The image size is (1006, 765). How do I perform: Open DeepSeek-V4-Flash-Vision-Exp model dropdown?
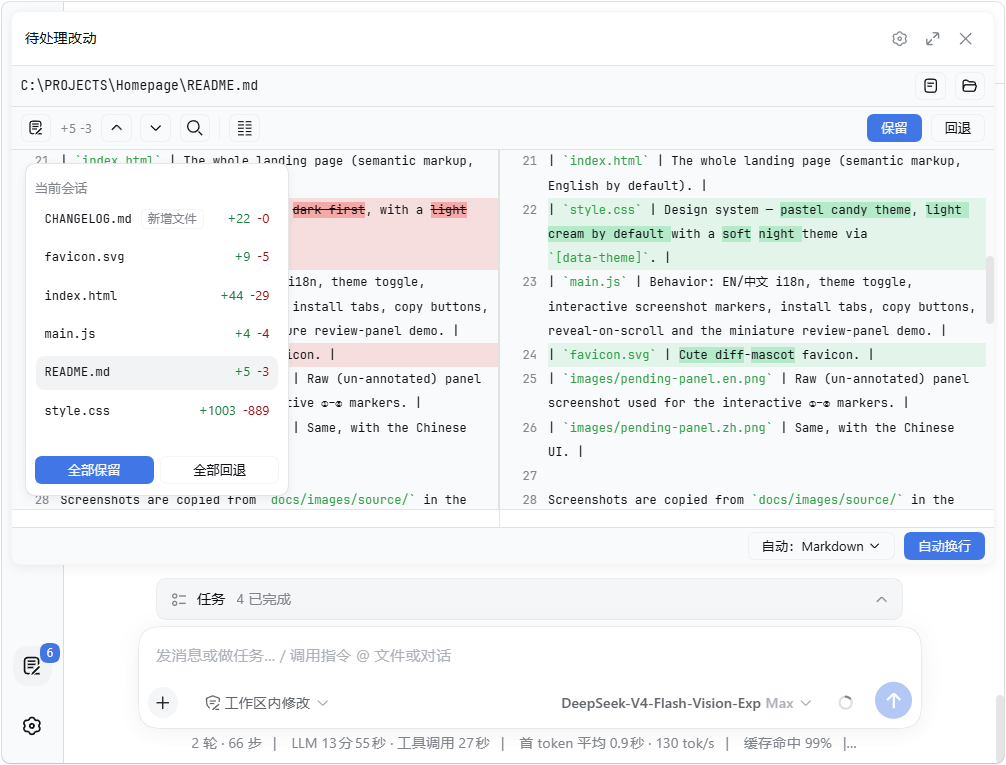(x=686, y=703)
